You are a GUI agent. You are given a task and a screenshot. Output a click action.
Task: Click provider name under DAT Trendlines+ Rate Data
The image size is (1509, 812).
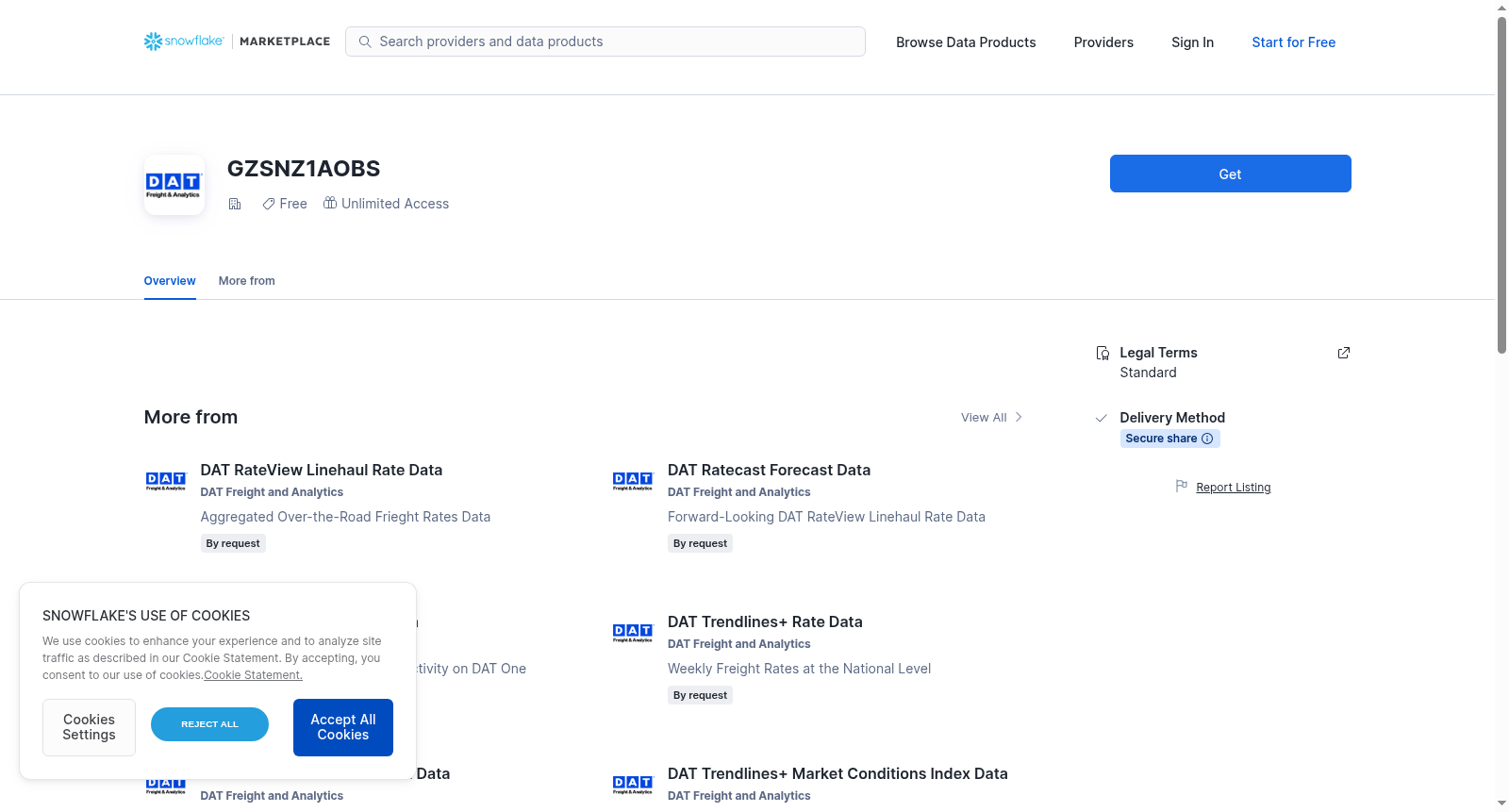[739, 644]
